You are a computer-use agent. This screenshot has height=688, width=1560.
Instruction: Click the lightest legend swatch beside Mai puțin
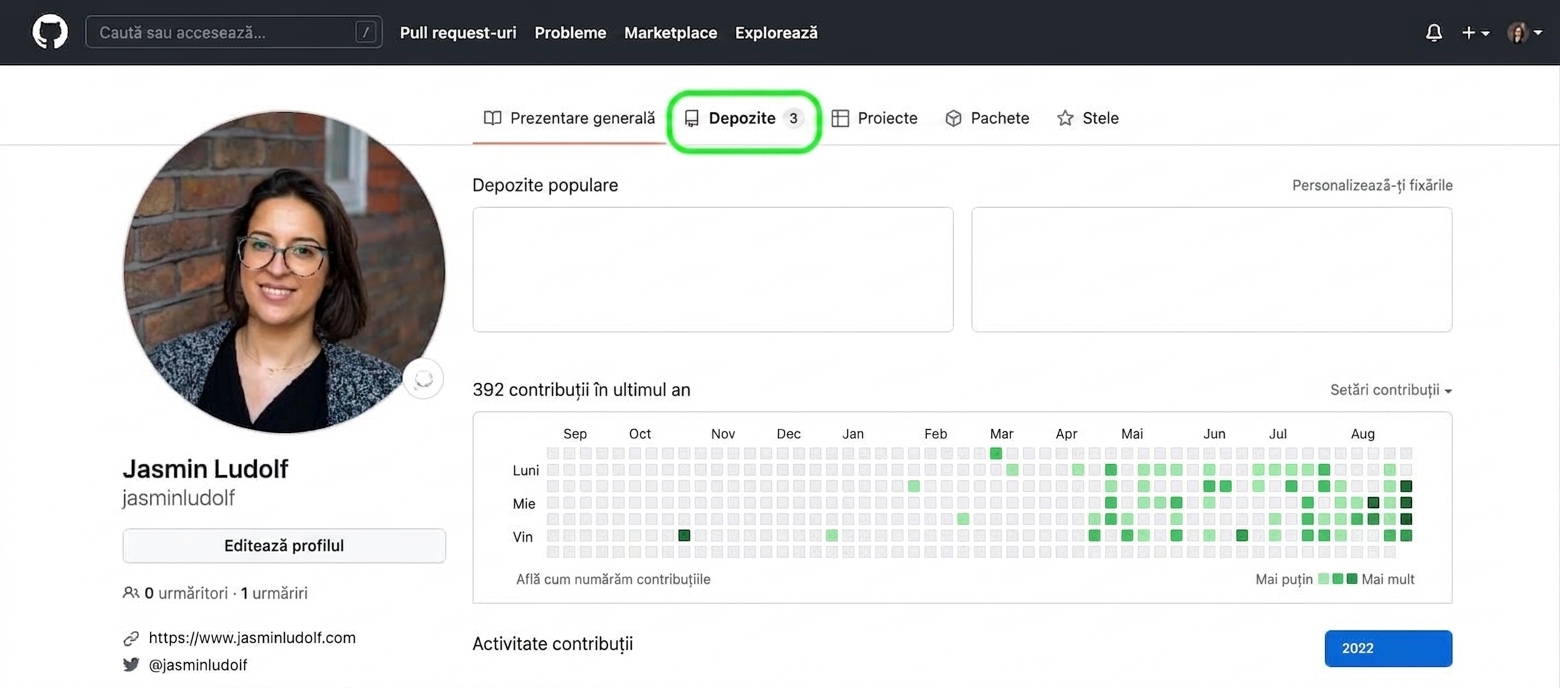point(1324,579)
